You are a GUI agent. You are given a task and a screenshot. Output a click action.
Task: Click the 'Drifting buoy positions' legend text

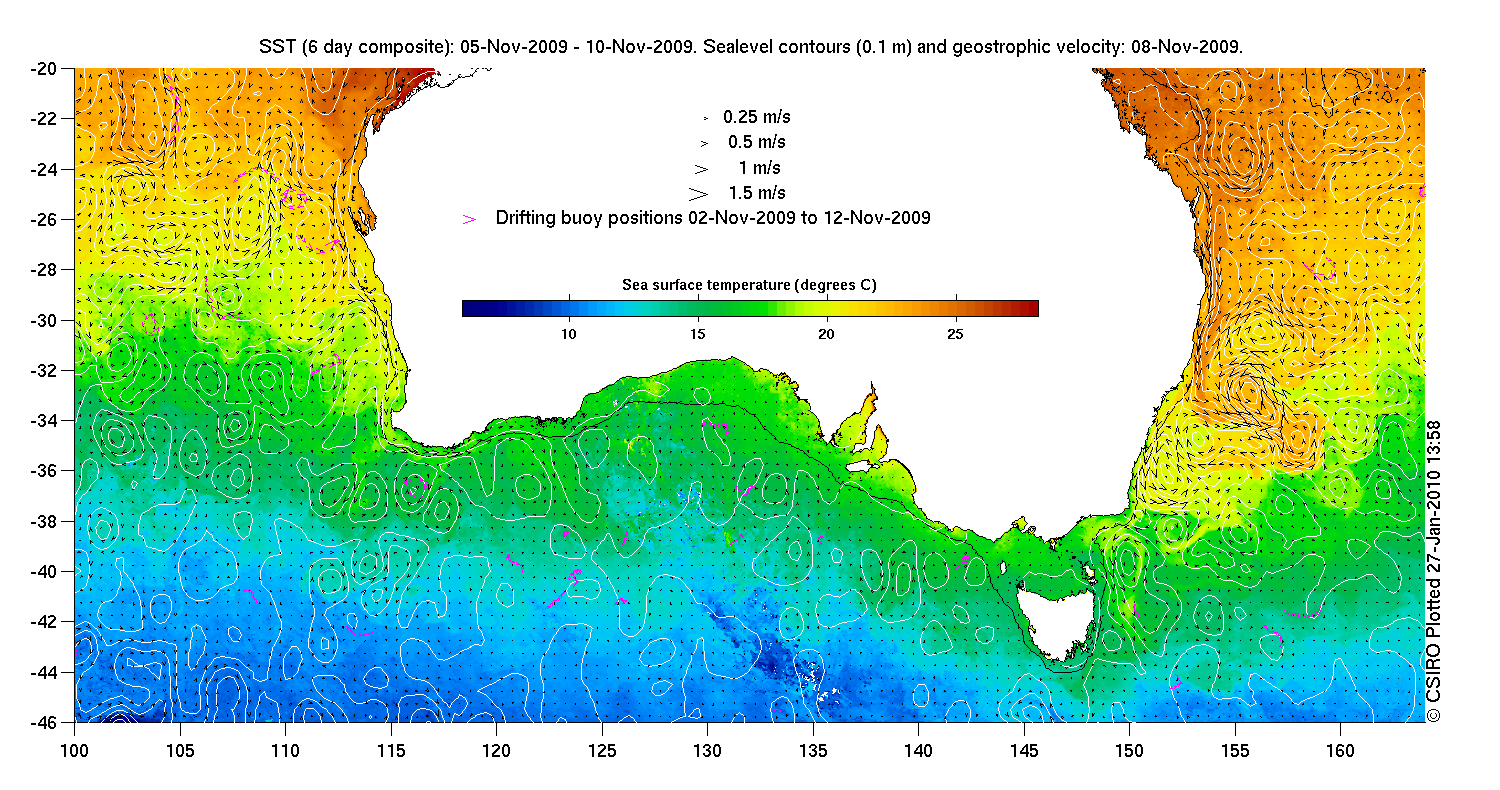point(713,217)
